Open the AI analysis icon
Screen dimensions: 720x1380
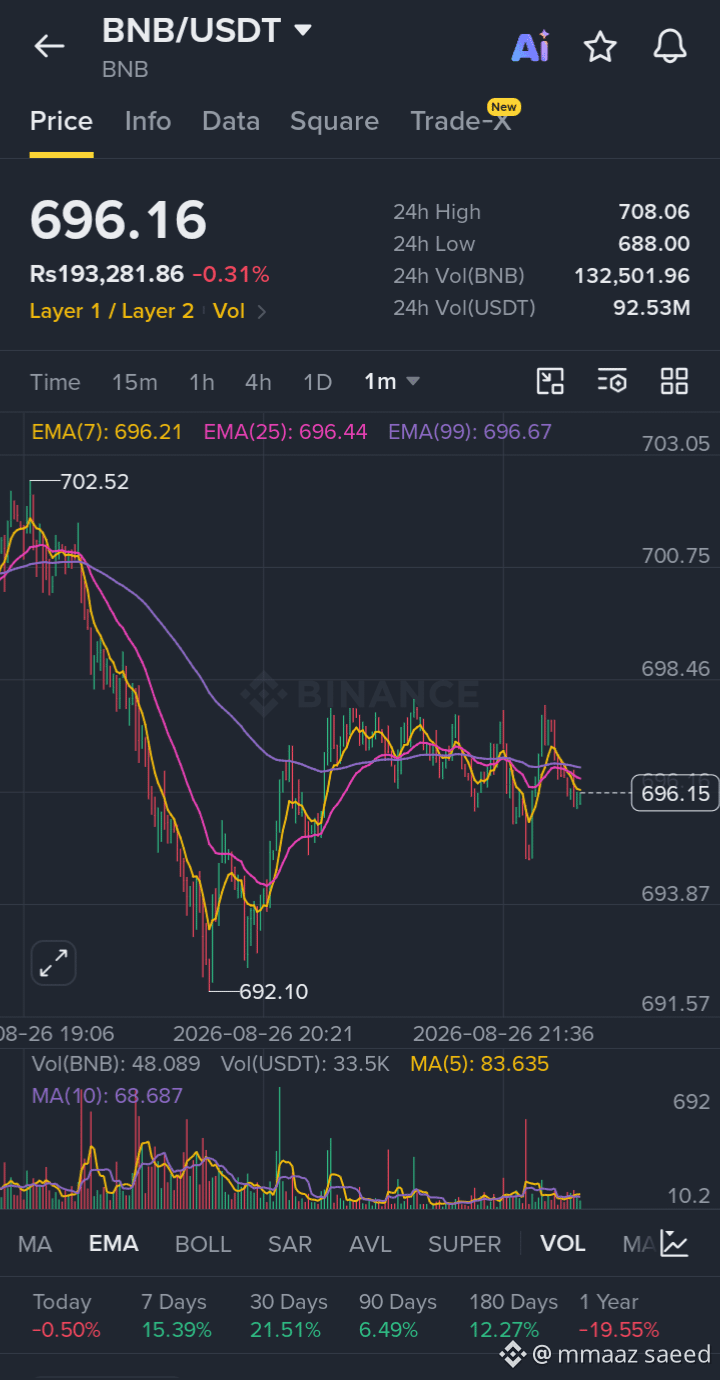pyautogui.click(x=530, y=46)
